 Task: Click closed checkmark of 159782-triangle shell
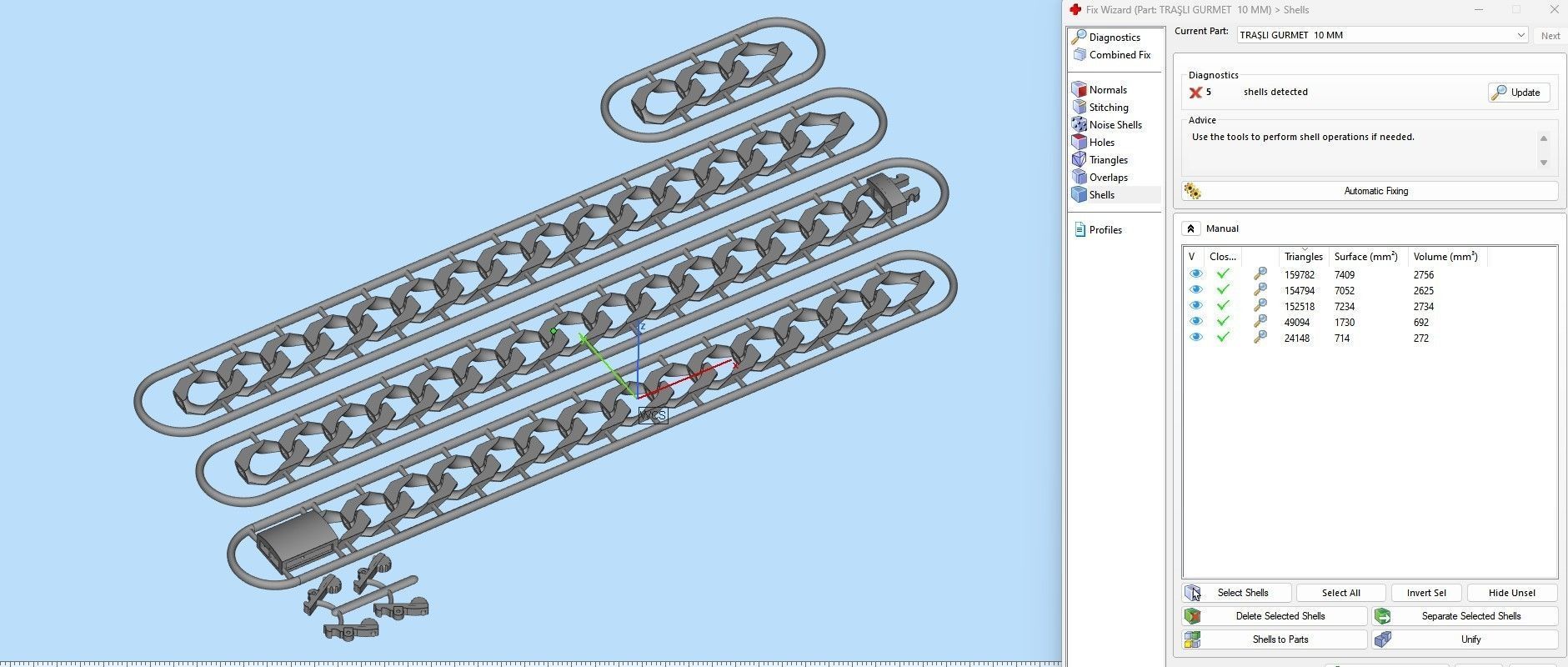1222,274
